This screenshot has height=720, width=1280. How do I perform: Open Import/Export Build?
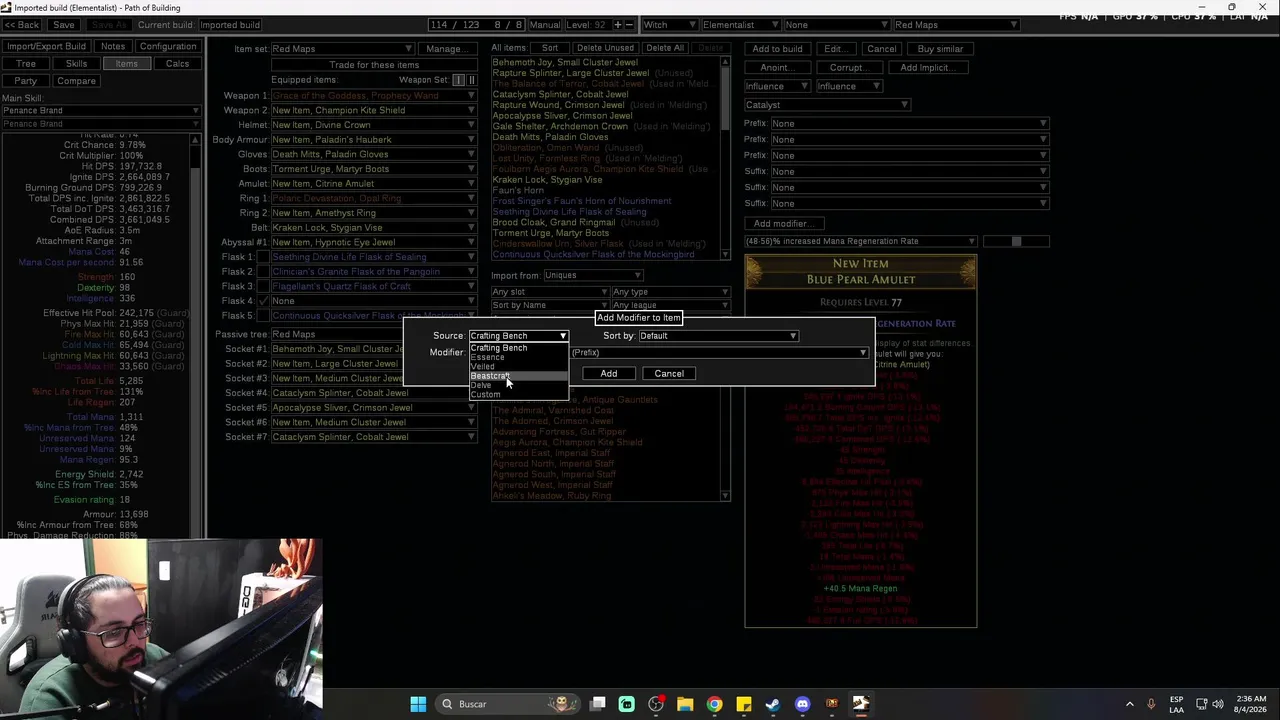click(x=46, y=47)
